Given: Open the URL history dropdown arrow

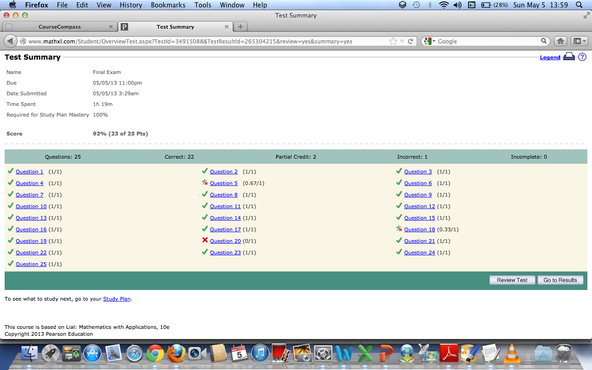Looking at the screenshot, I should [402, 41].
